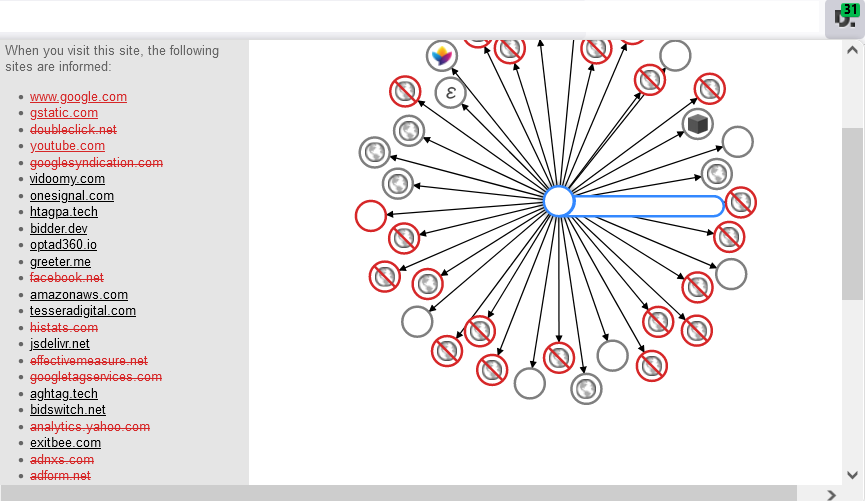865x501 pixels.
Task: Click the blue highlighted label bar beside center node
Action: click(x=647, y=206)
